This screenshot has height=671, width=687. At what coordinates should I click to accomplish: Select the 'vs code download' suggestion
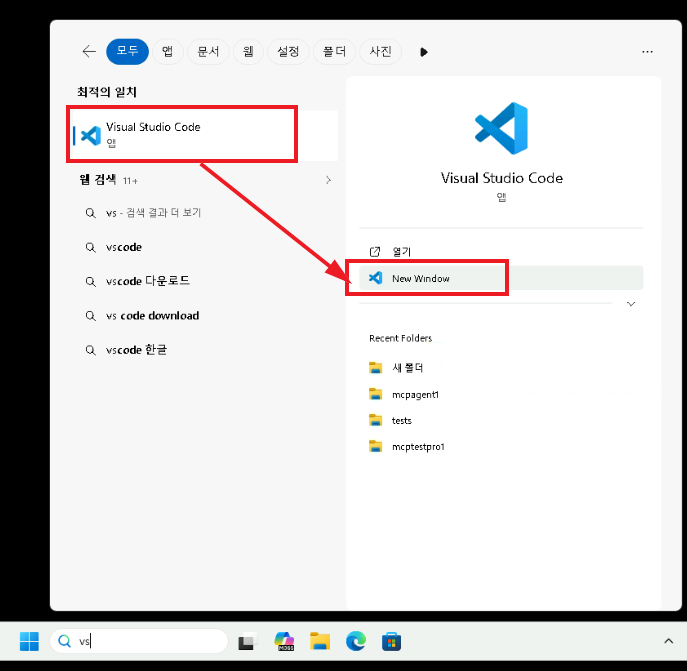(142, 316)
